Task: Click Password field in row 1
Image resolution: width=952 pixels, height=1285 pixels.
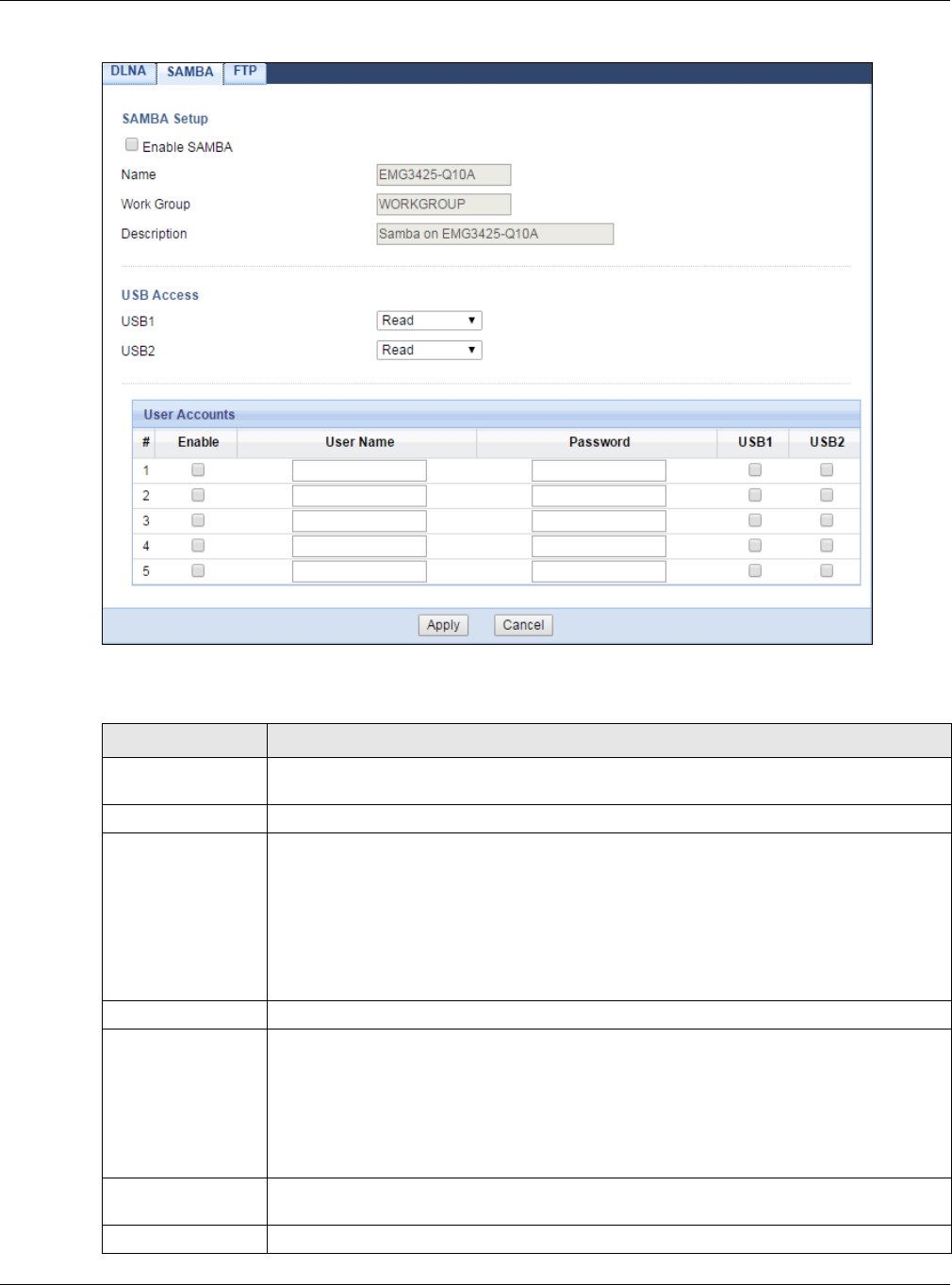Action: [x=599, y=470]
